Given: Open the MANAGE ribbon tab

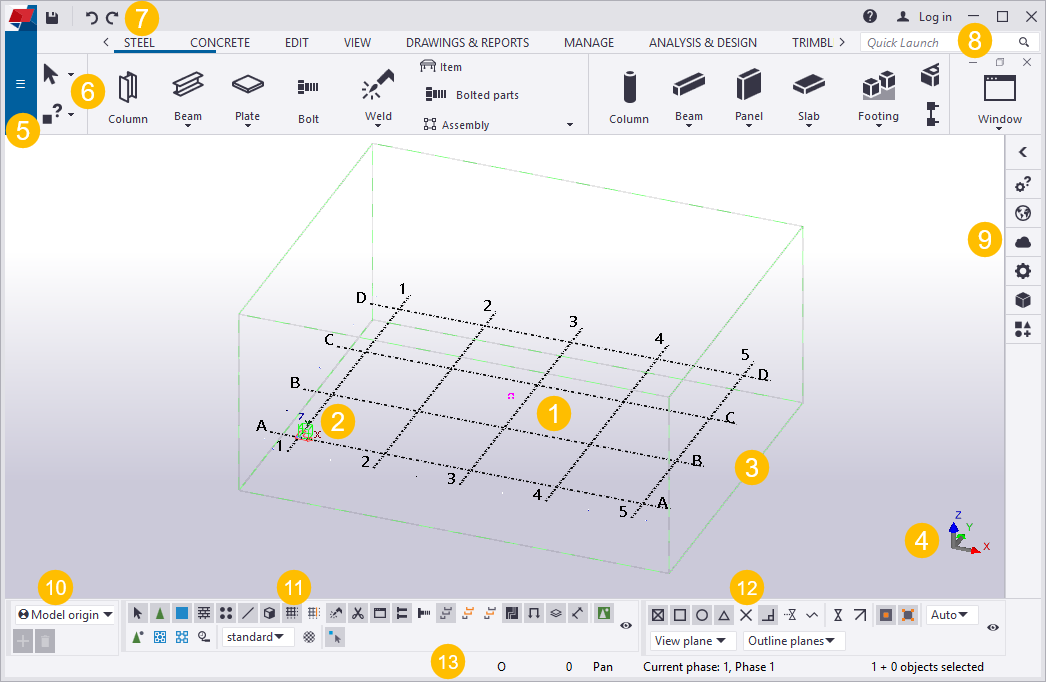Looking at the screenshot, I should pyautogui.click(x=589, y=43).
